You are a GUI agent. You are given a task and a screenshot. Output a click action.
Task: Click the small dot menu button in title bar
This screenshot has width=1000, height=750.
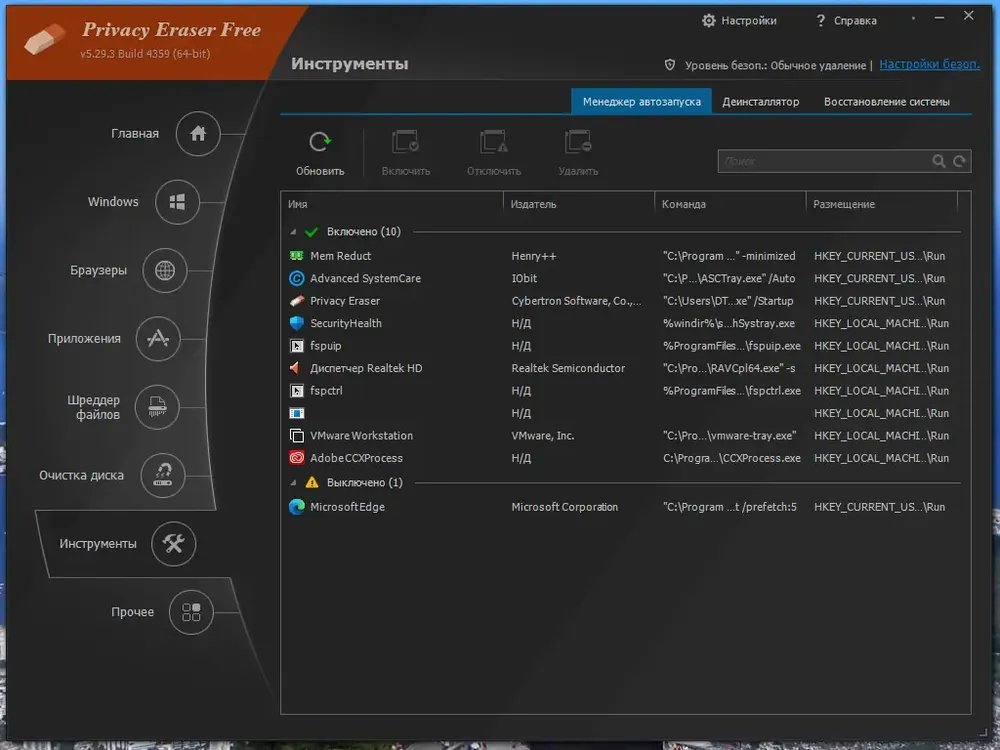click(x=913, y=18)
